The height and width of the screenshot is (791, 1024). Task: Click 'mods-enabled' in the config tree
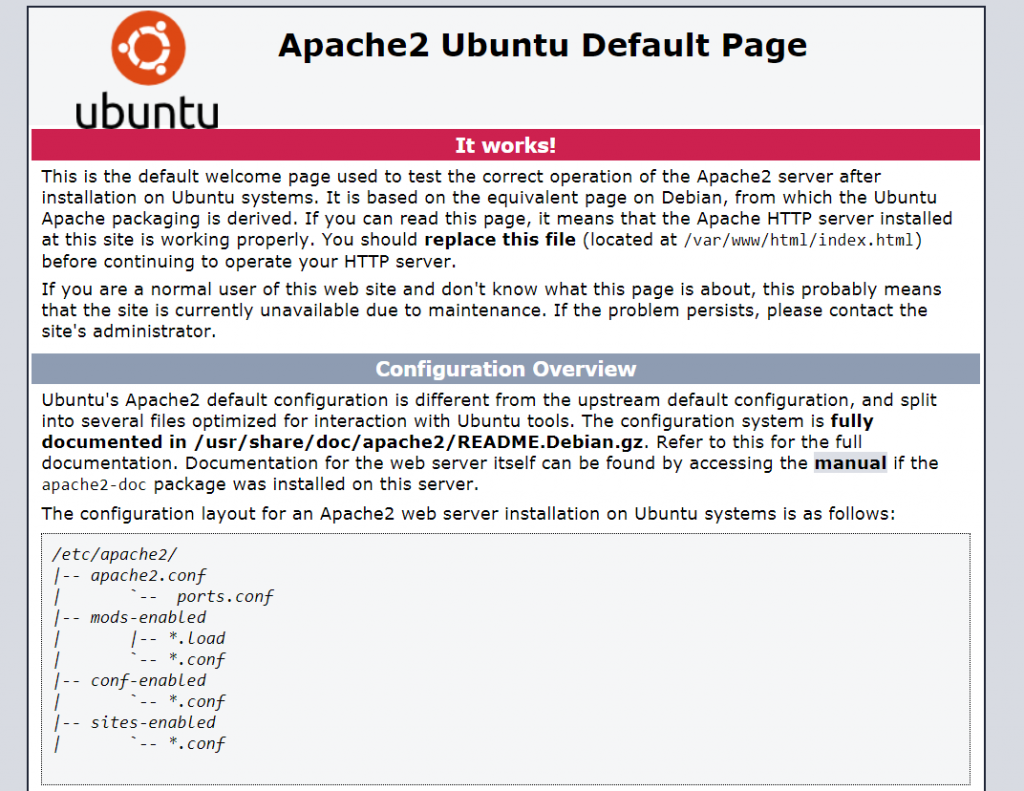click(x=148, y=617)
